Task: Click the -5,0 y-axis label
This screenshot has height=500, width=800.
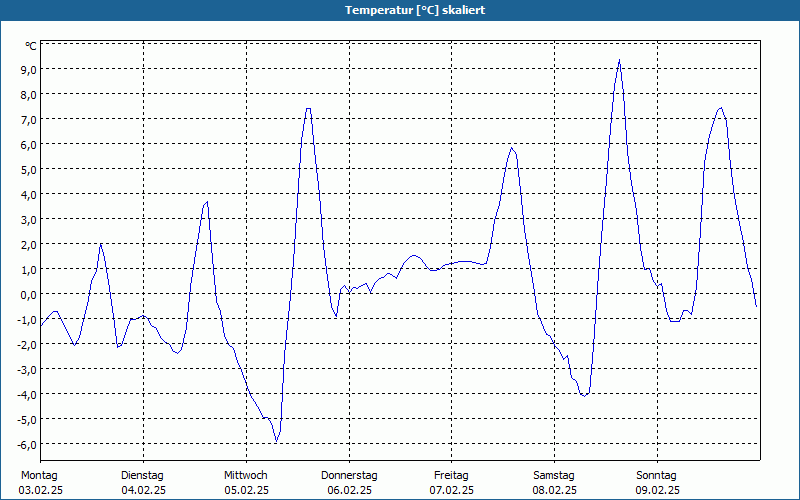Action: tap(27, 419)
